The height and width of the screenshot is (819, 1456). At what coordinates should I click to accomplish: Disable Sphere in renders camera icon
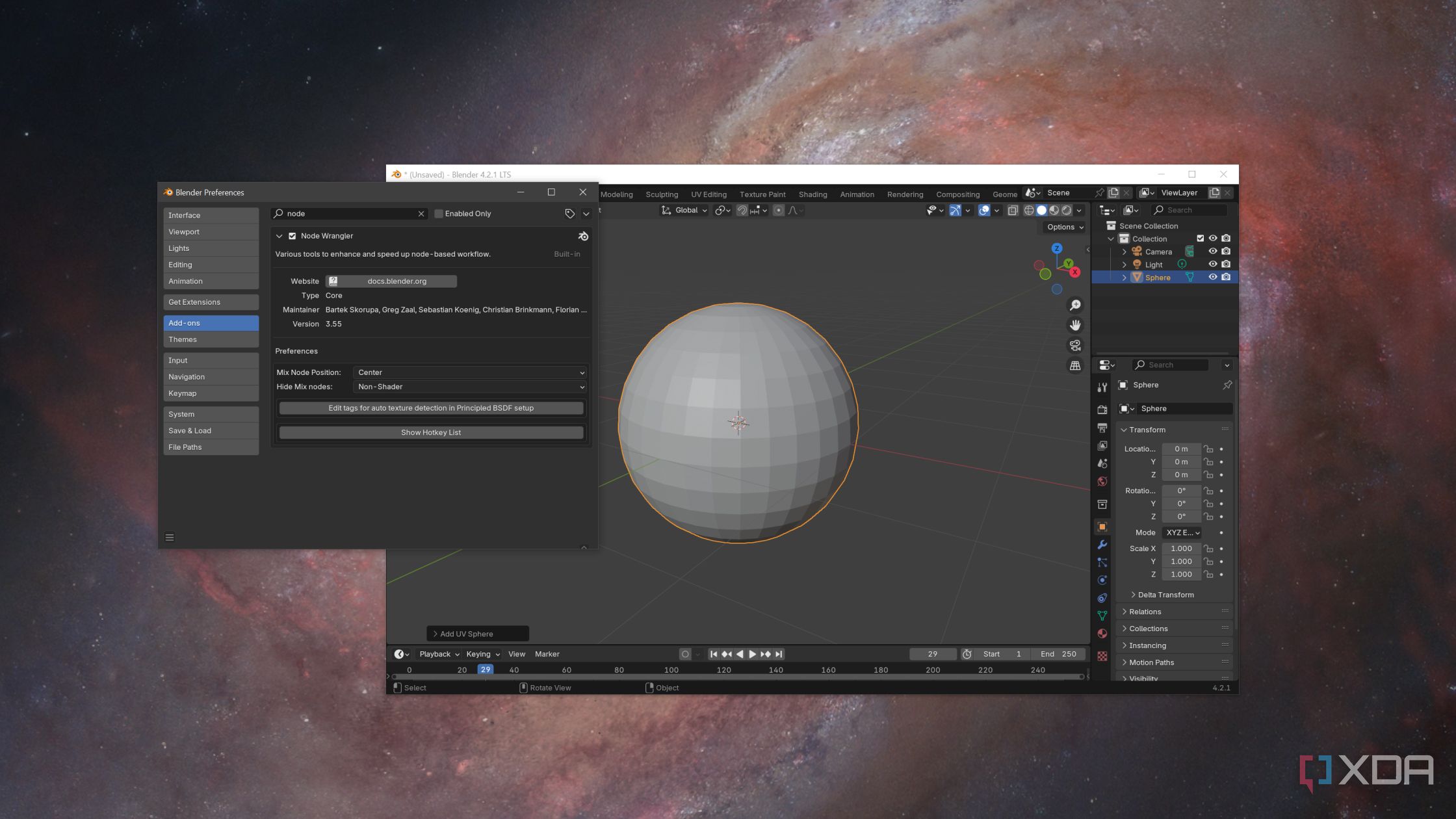pos(1226,278)
